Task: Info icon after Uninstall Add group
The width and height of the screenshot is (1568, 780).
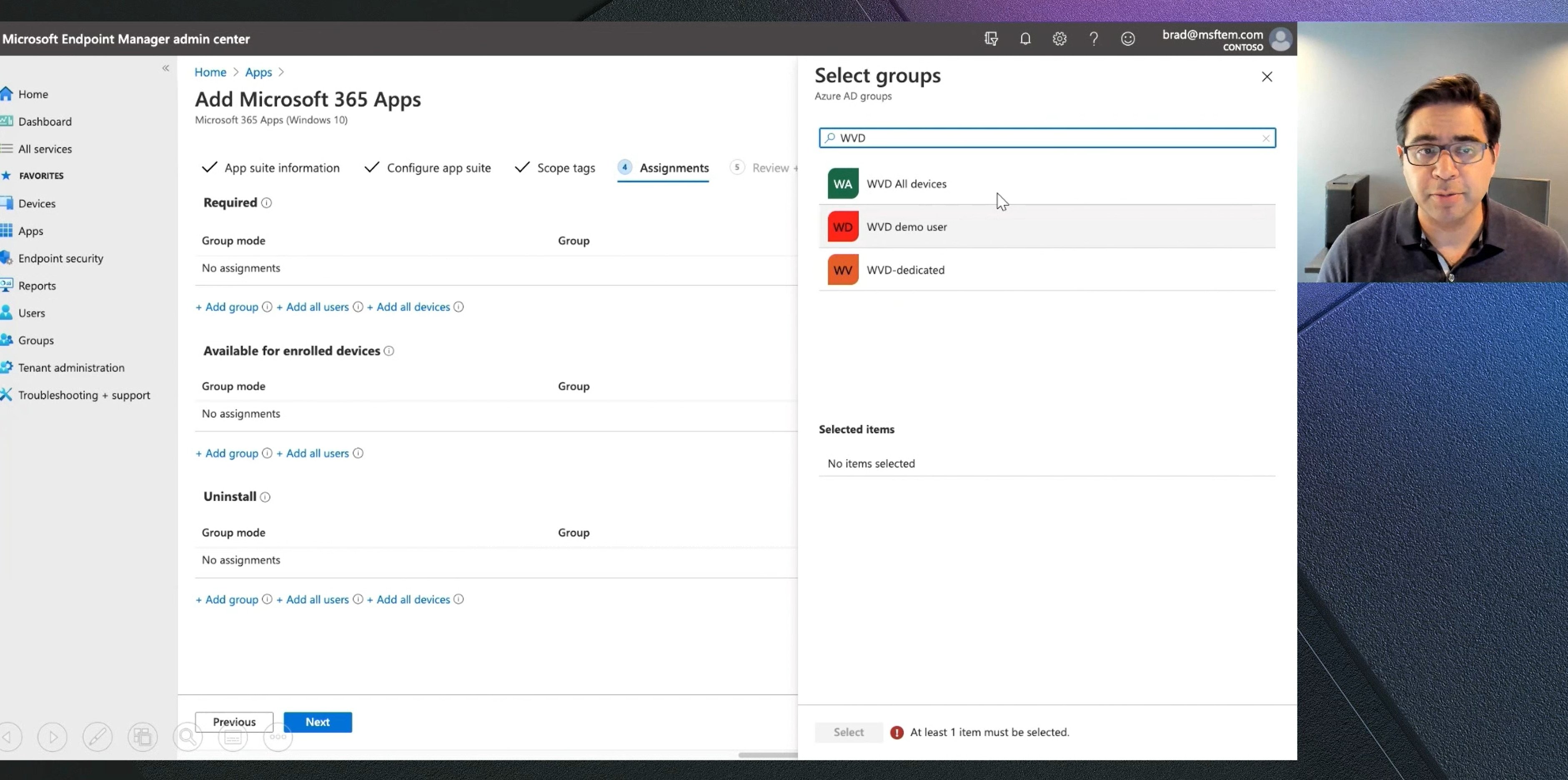Action: (267, 599)
